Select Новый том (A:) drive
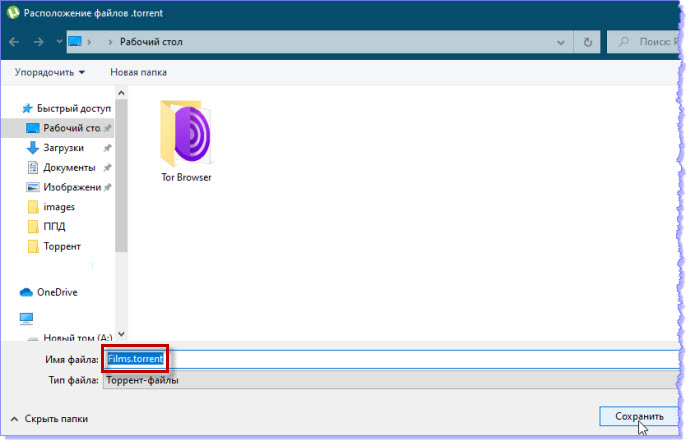Screen dimensions: 690x444 (x=77, y=338)
